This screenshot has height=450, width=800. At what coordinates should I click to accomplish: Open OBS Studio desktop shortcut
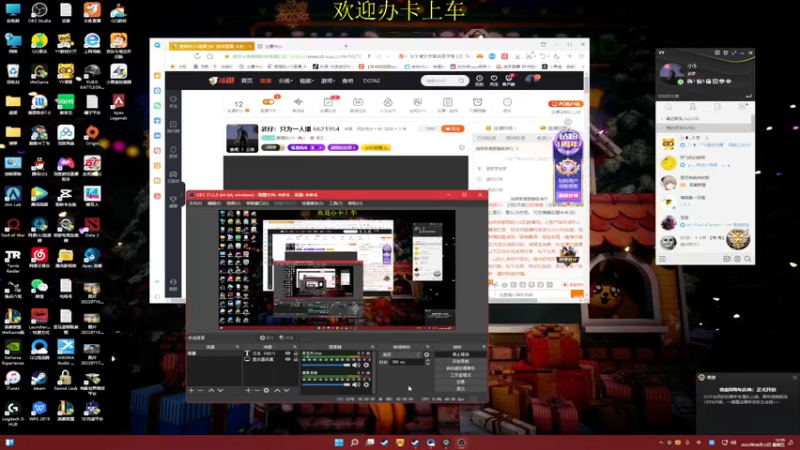point(39,13)
